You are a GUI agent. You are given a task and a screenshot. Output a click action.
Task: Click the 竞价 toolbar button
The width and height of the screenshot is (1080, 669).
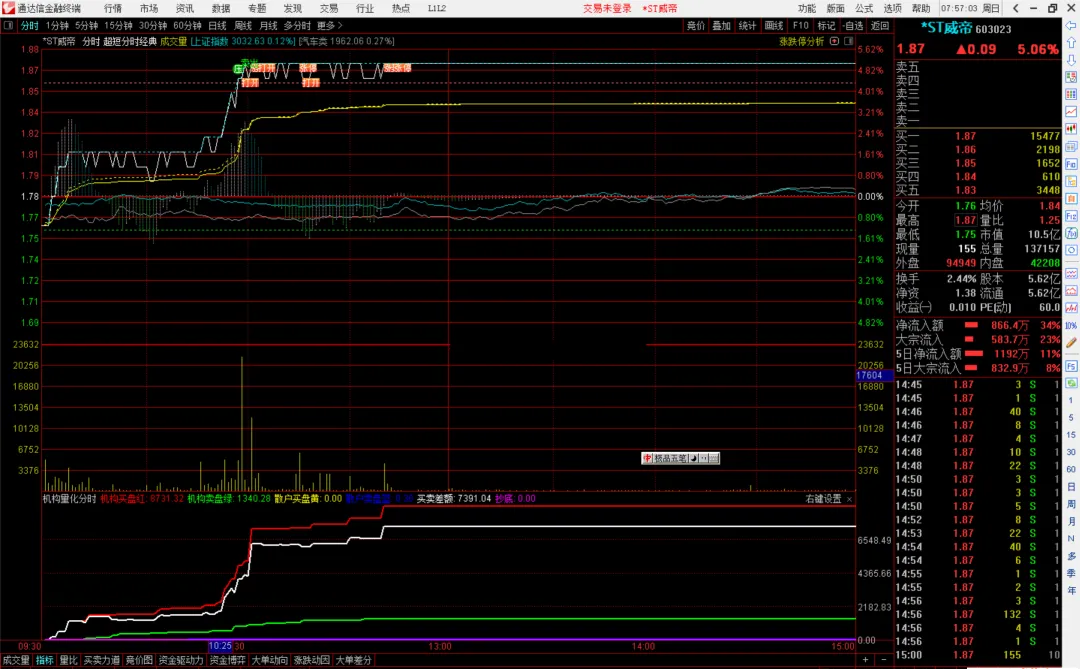tap(696, 25)
